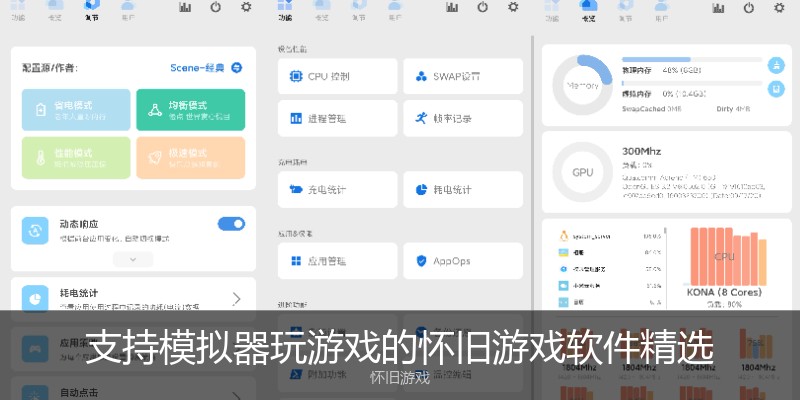Open the 进程管理 process manager tile
The image size is (800, 400).
click(337, 118)
